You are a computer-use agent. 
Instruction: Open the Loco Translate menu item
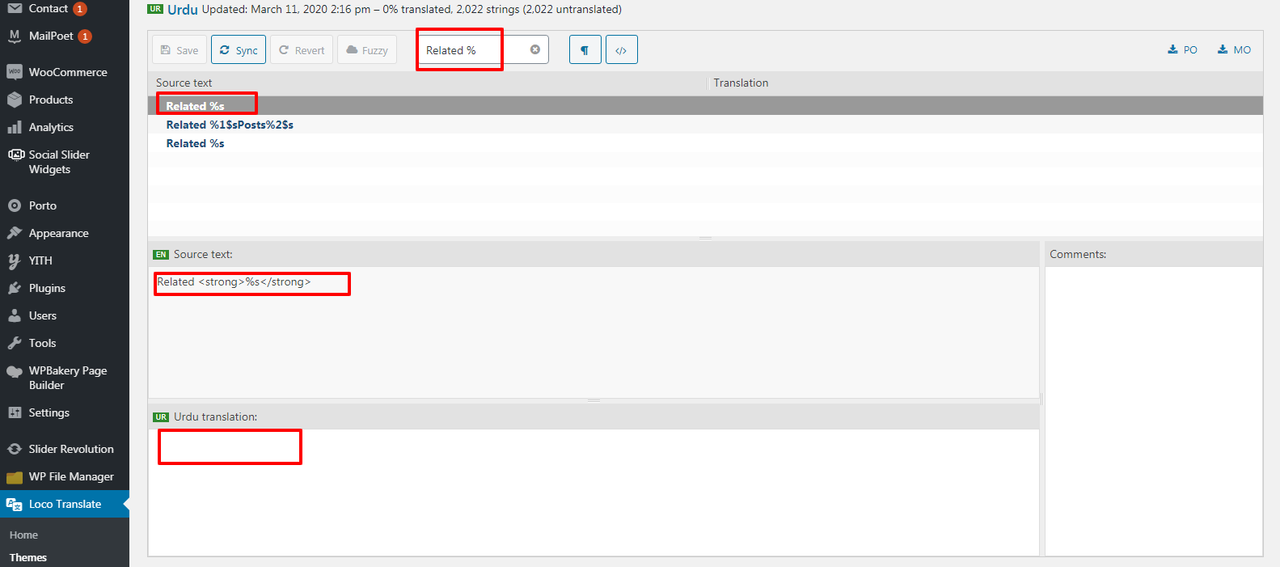point(65,504)
